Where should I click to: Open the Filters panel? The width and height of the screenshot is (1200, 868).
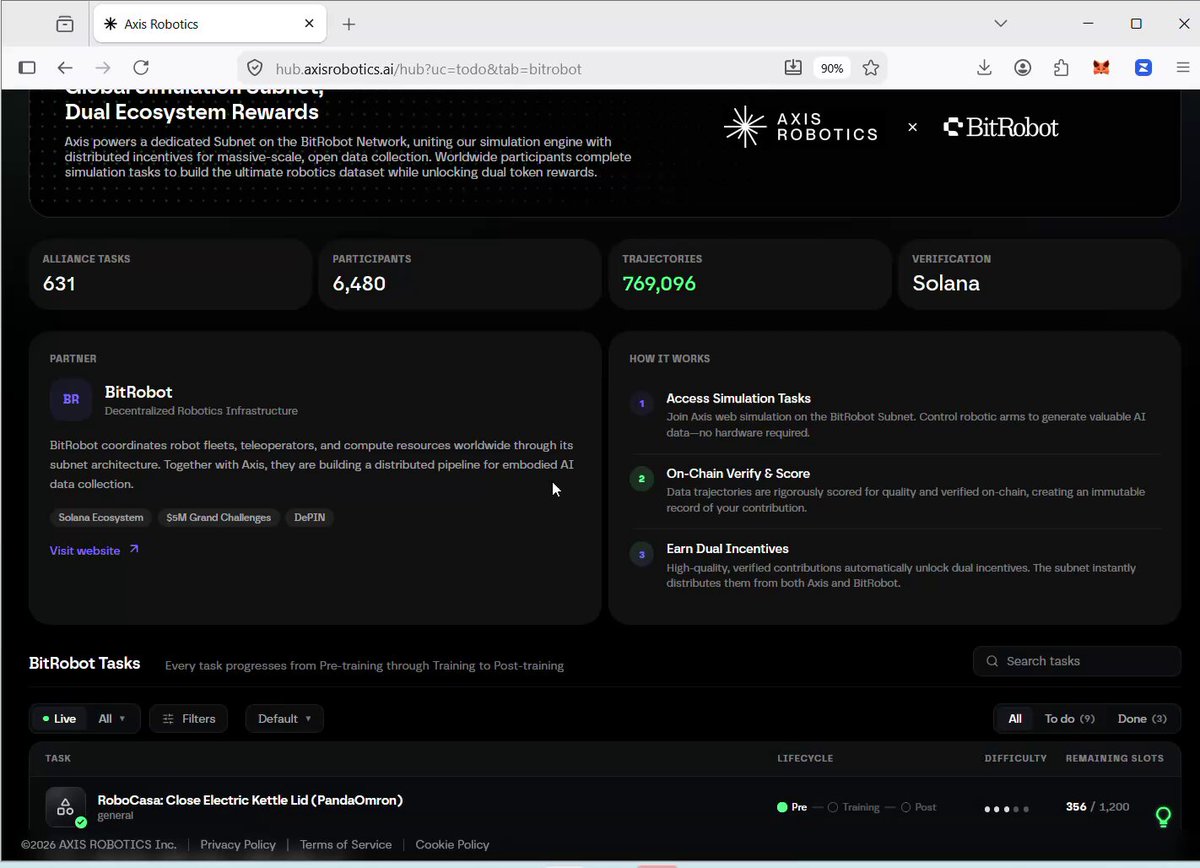tap(189, 719)
